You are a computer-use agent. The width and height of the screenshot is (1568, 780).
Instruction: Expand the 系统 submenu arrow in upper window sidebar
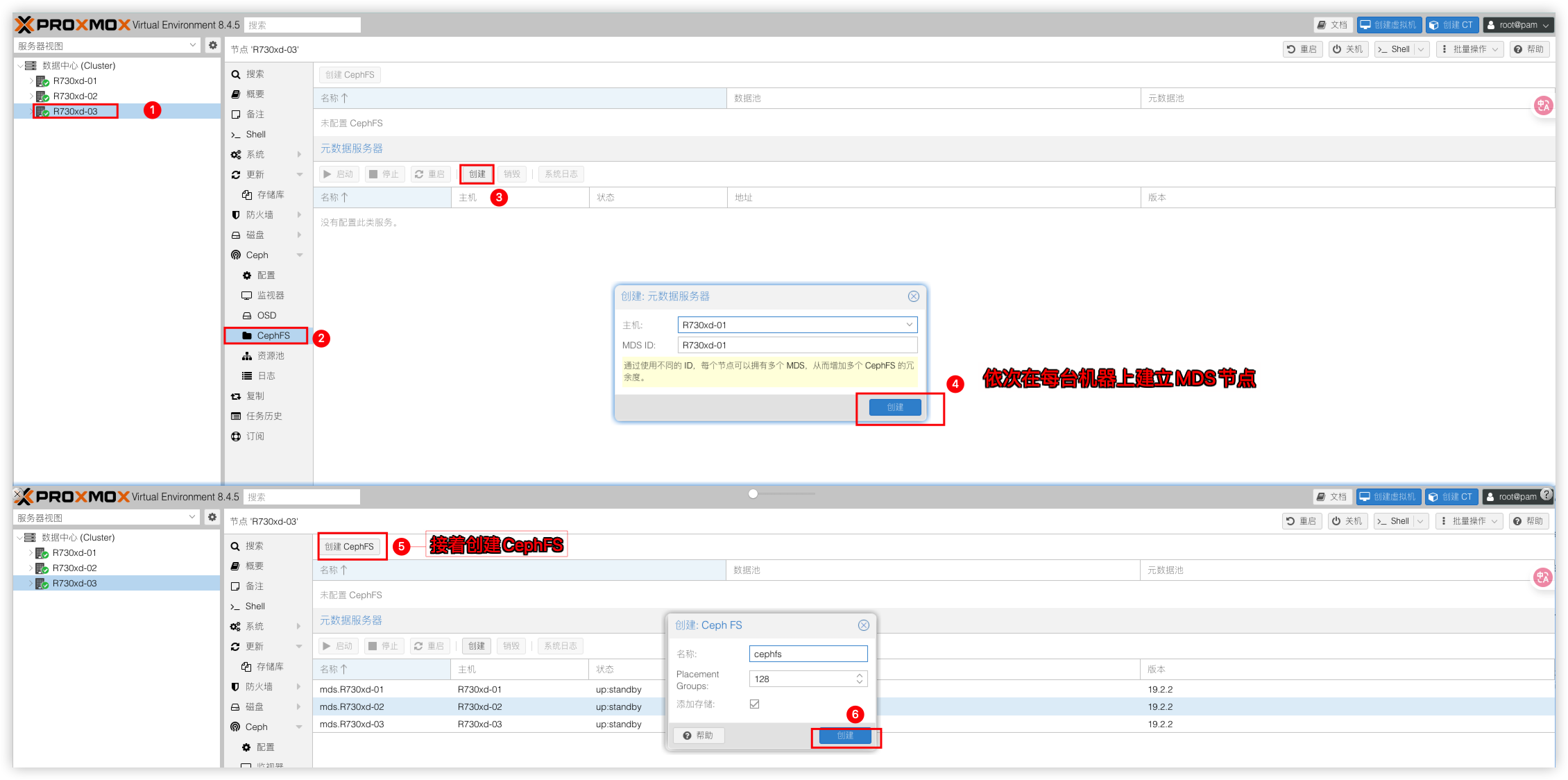[299, 155]
